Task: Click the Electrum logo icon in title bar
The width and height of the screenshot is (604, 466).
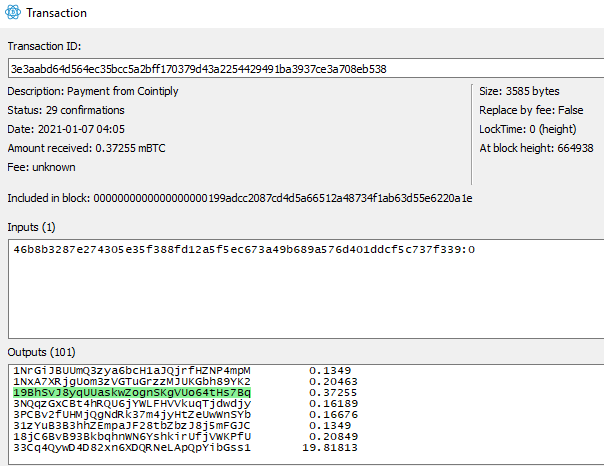Action: [13, 12]
